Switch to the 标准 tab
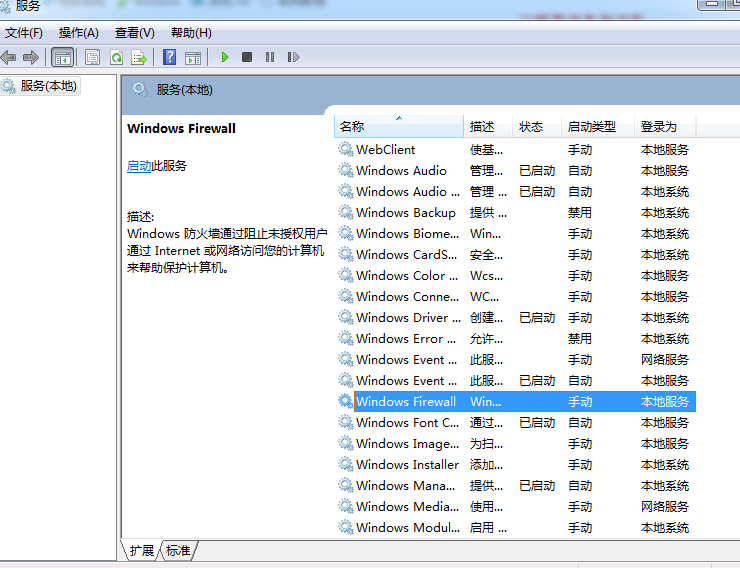Viewport: 740px width, 568px height. 178,551
